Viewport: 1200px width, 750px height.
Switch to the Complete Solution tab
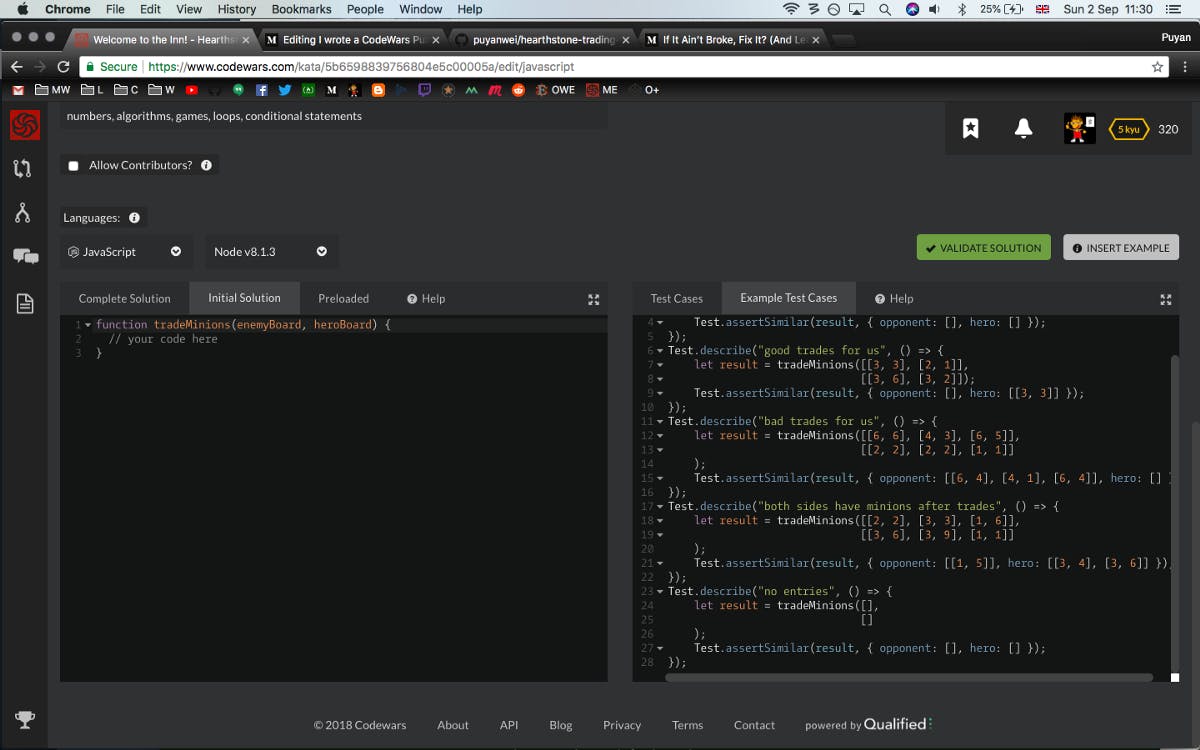point(124,299)
